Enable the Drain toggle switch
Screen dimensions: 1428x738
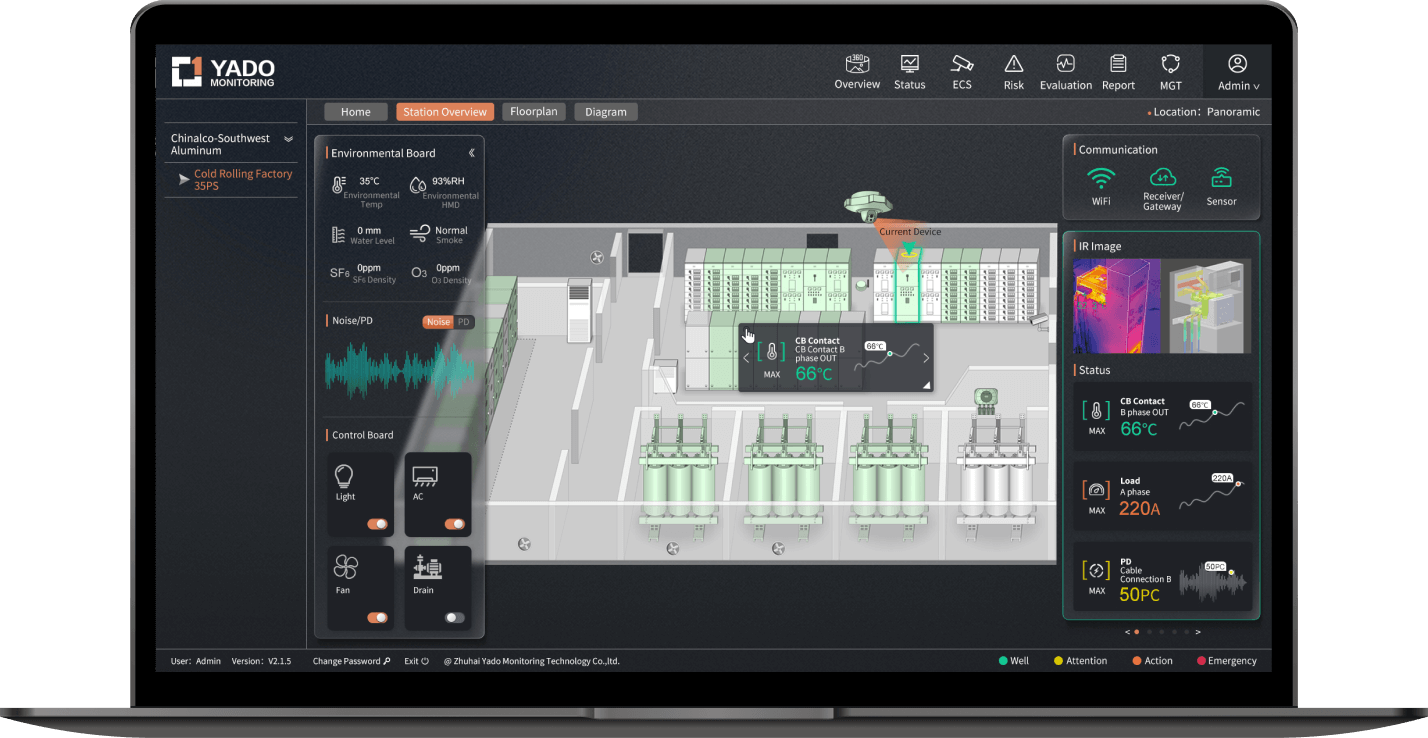coord(454,618)
